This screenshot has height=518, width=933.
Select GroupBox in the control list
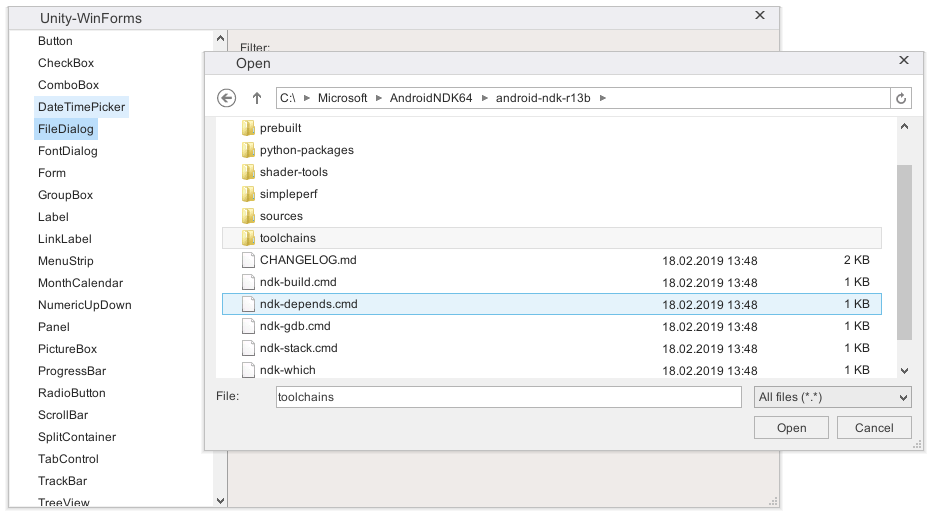[65, 195]
